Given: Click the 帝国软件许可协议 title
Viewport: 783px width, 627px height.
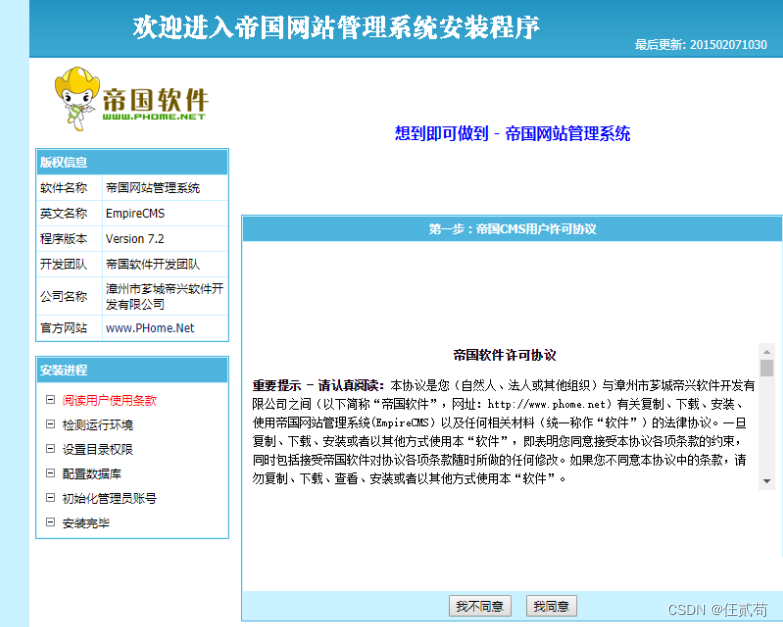Looking at the screenshot, I should pos(504,355).
